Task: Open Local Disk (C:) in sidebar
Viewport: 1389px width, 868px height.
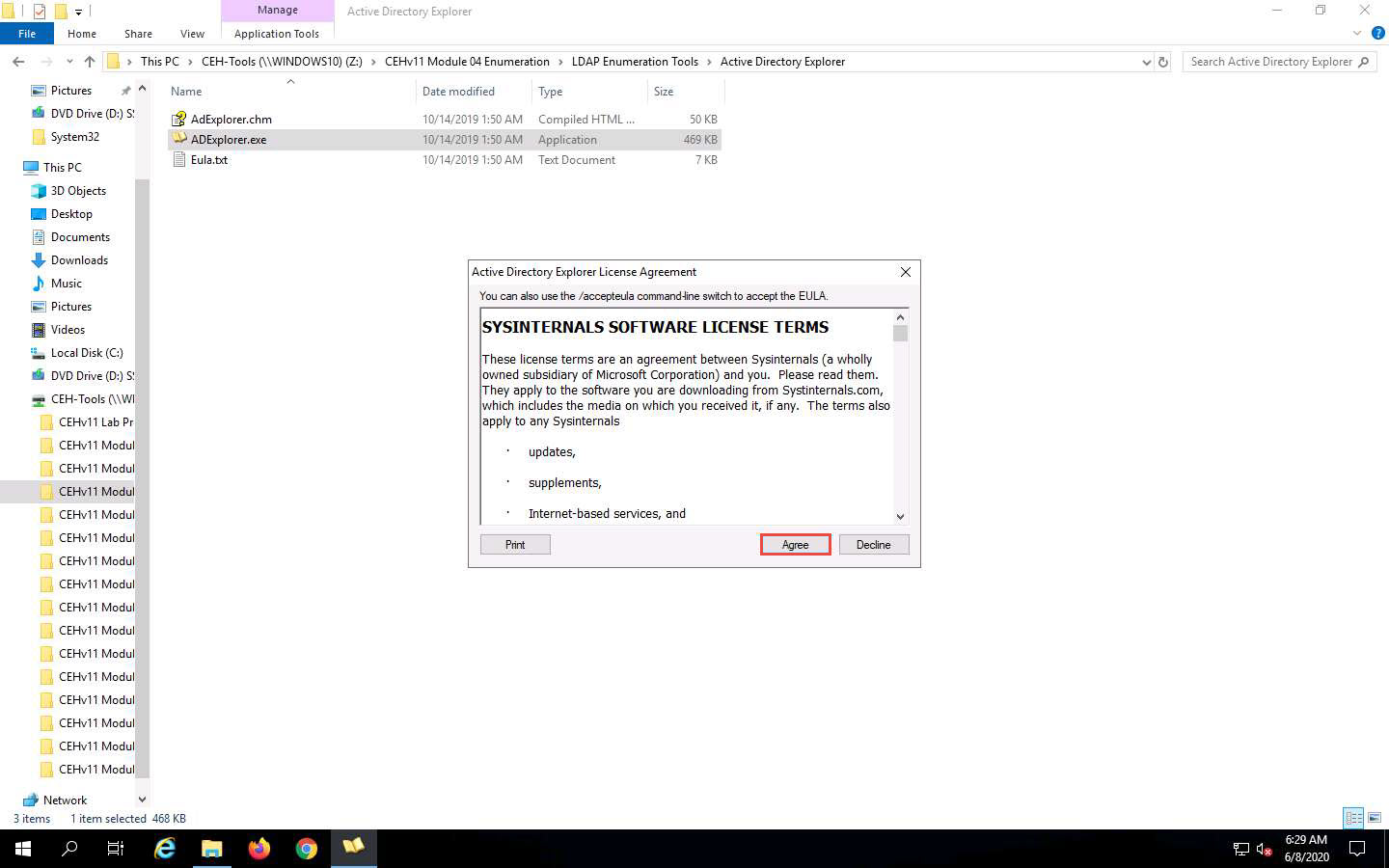Action: pyautogui.click(x=87, y=353)
